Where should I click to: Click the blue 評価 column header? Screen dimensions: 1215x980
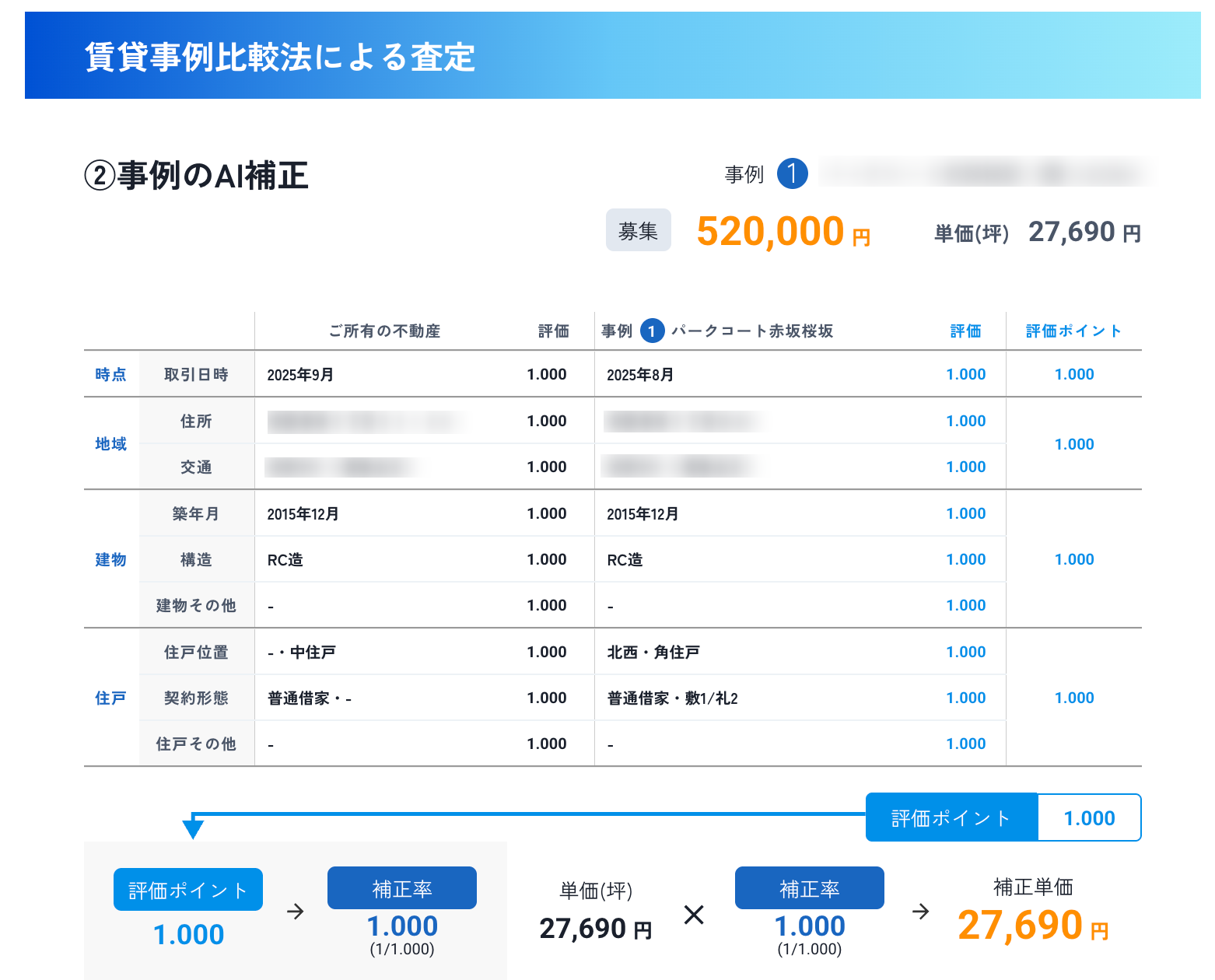point(965,331)
